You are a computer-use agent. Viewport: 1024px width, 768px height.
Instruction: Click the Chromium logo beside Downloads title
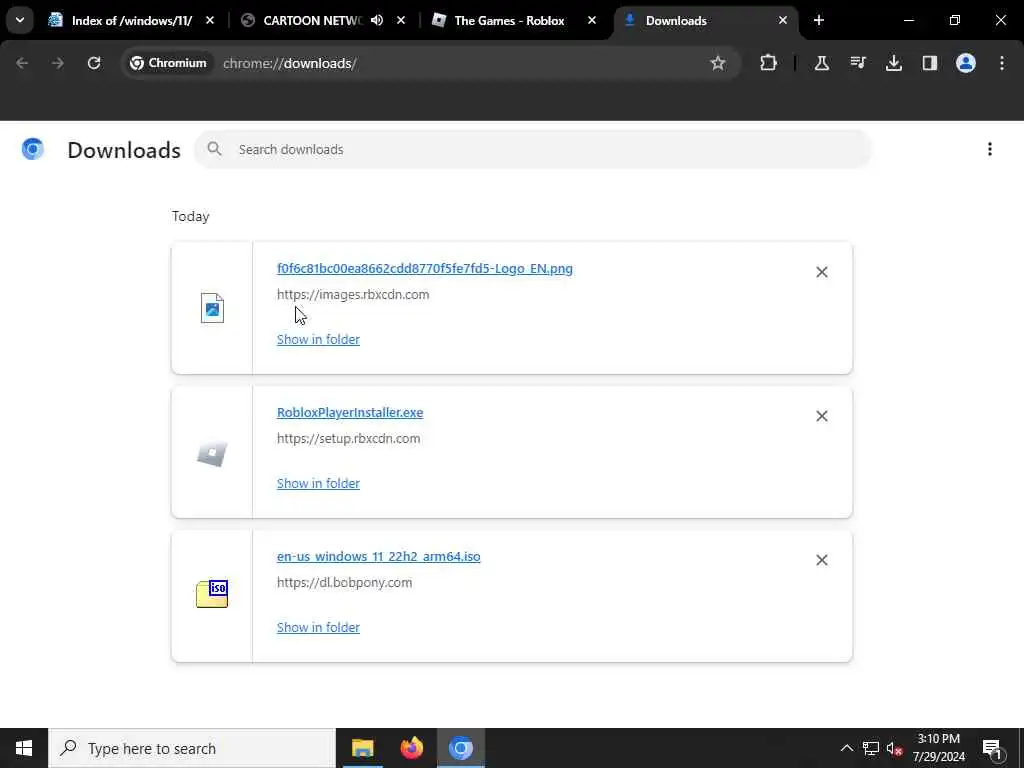pyautogui.click(x=33, y=149)
